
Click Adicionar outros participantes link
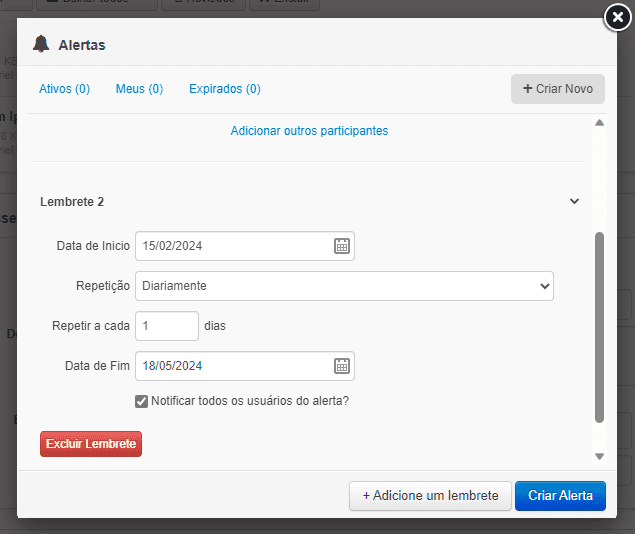click(x=309, y=131)
